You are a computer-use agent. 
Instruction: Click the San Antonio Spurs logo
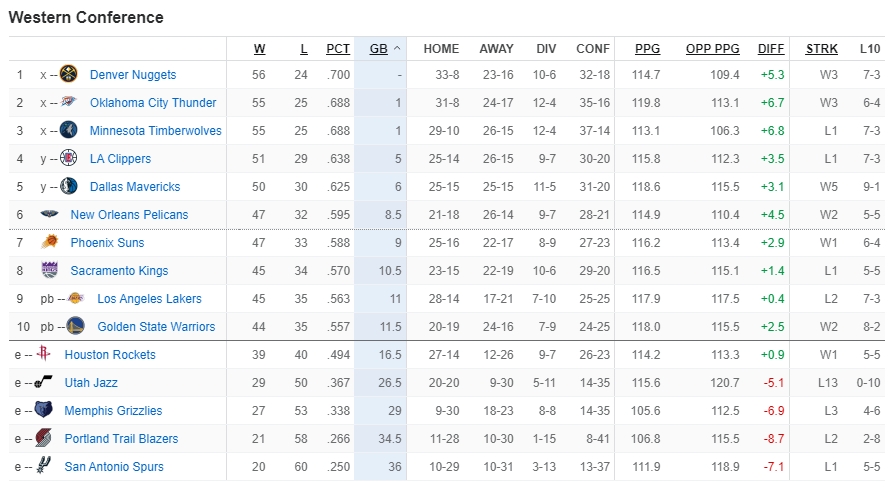point(44,467)
